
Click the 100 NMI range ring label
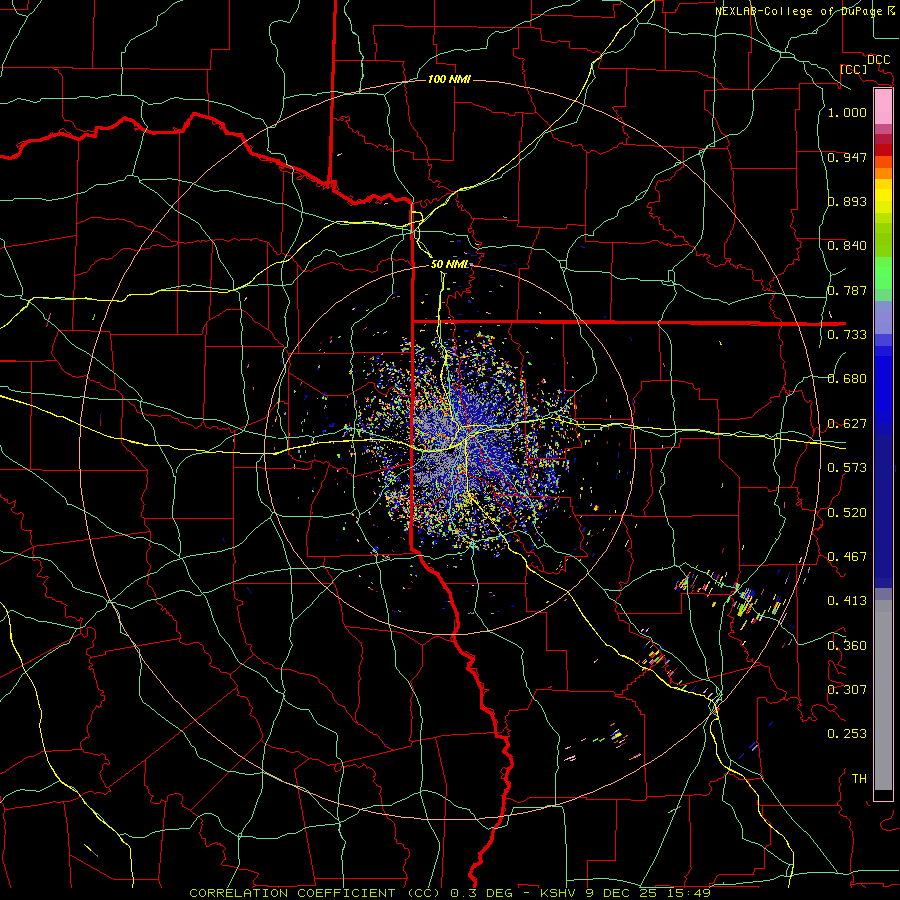[449, 79]
